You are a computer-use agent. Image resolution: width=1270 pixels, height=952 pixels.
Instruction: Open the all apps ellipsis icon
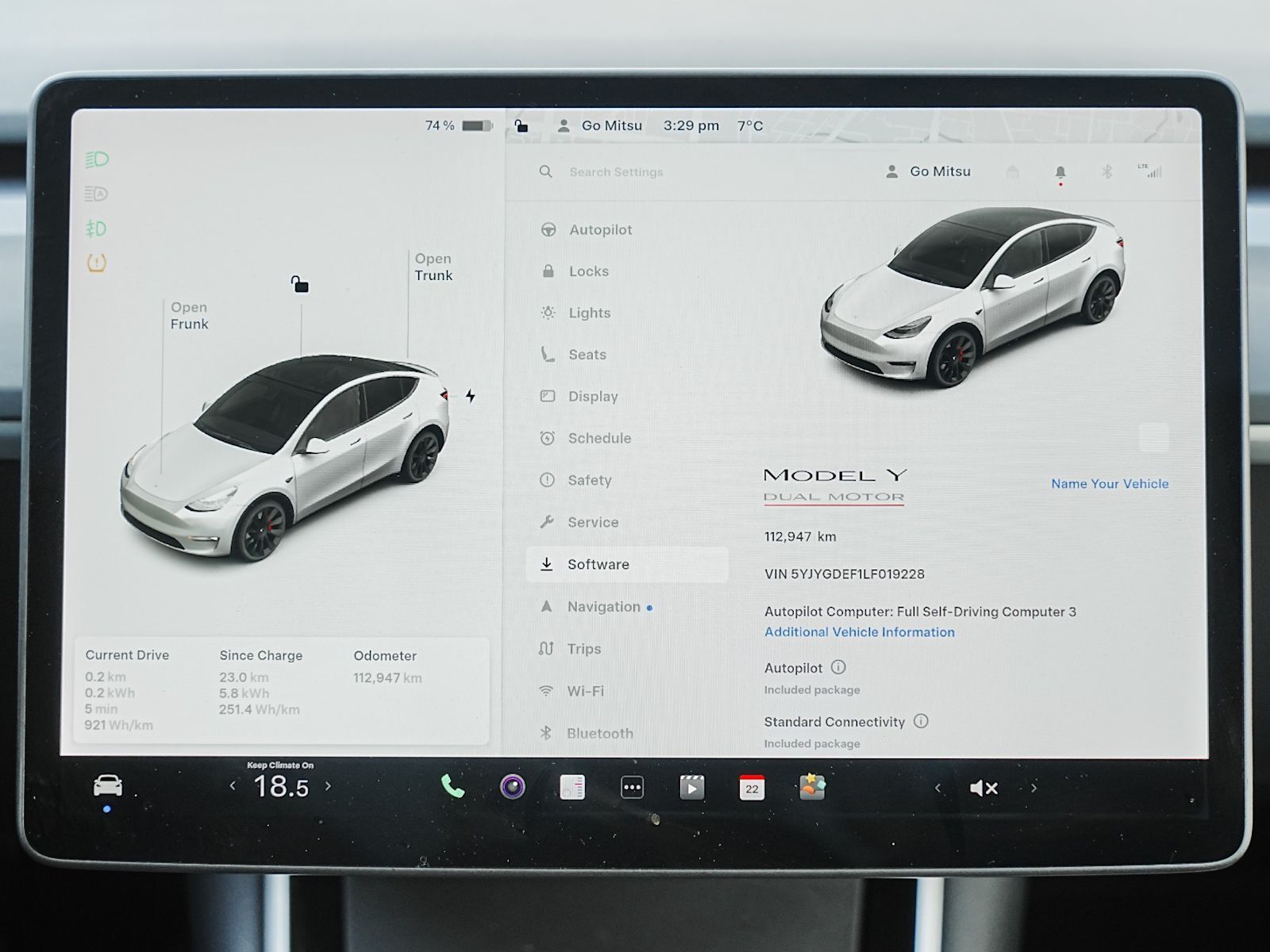tap(632, 788)
